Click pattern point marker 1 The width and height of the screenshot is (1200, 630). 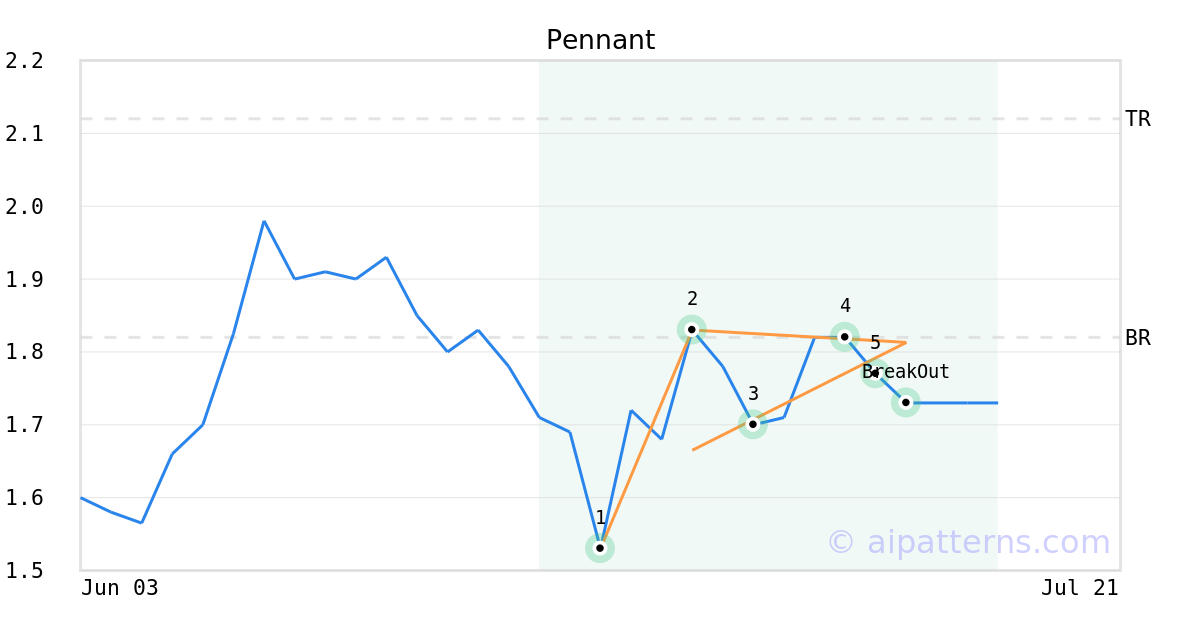coord(600,548)
